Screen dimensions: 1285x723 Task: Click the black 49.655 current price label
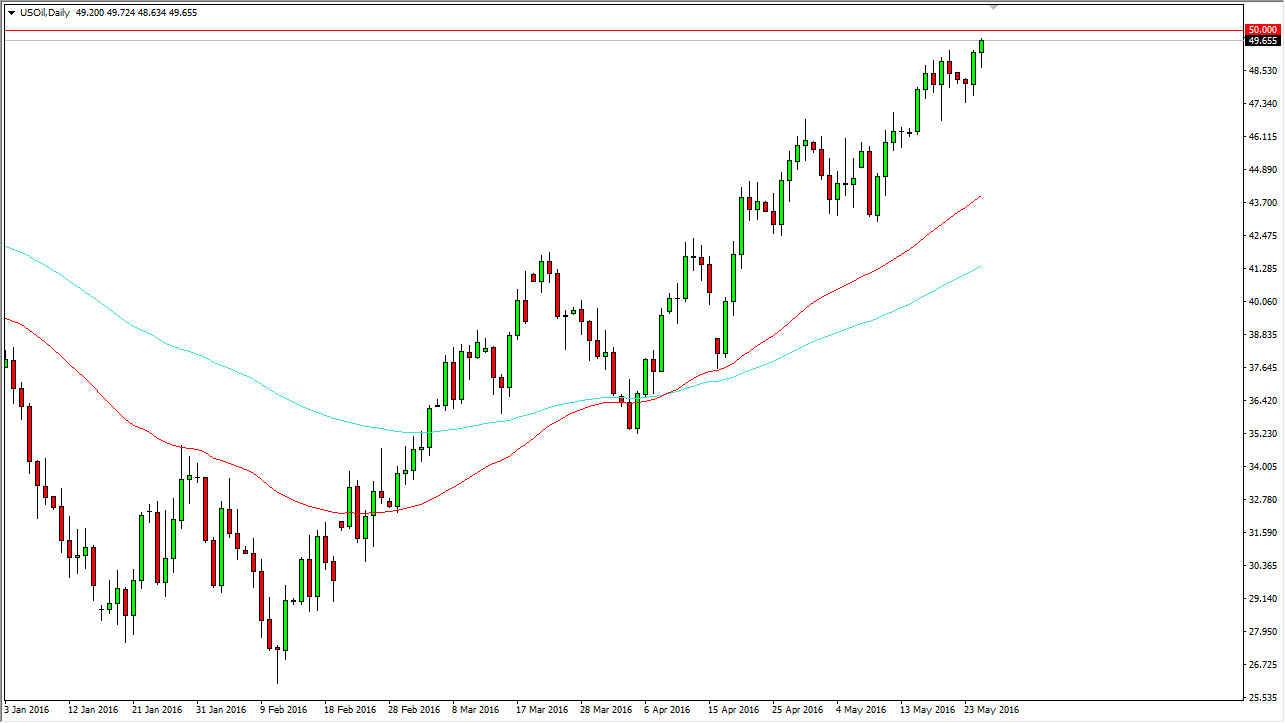(x=1263, y=41)
